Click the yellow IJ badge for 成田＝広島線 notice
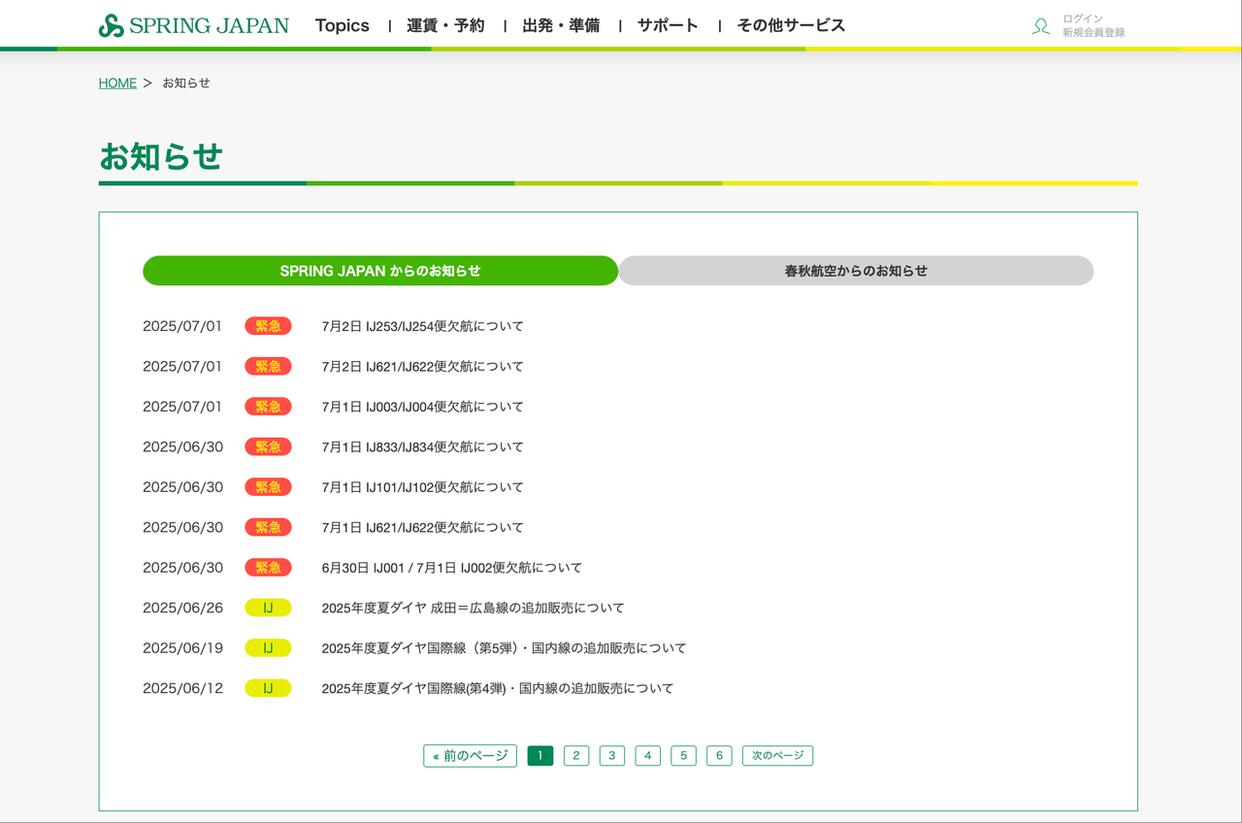 tap(268, 608)
